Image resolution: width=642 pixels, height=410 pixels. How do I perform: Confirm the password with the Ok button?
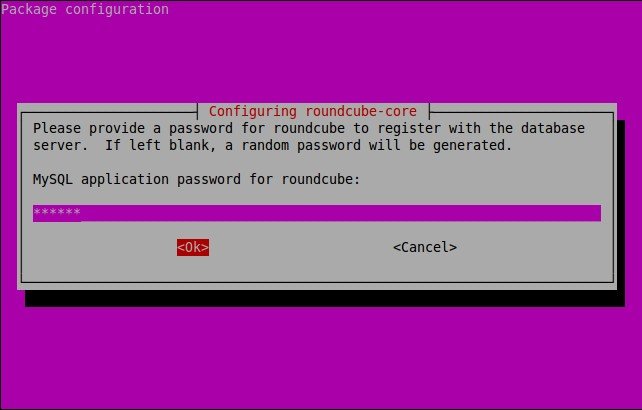point(193,247)
